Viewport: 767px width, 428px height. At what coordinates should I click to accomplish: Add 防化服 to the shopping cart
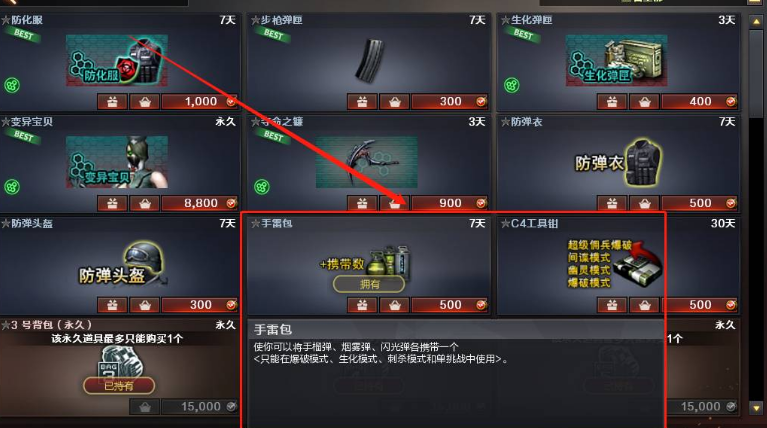point(144,102)
